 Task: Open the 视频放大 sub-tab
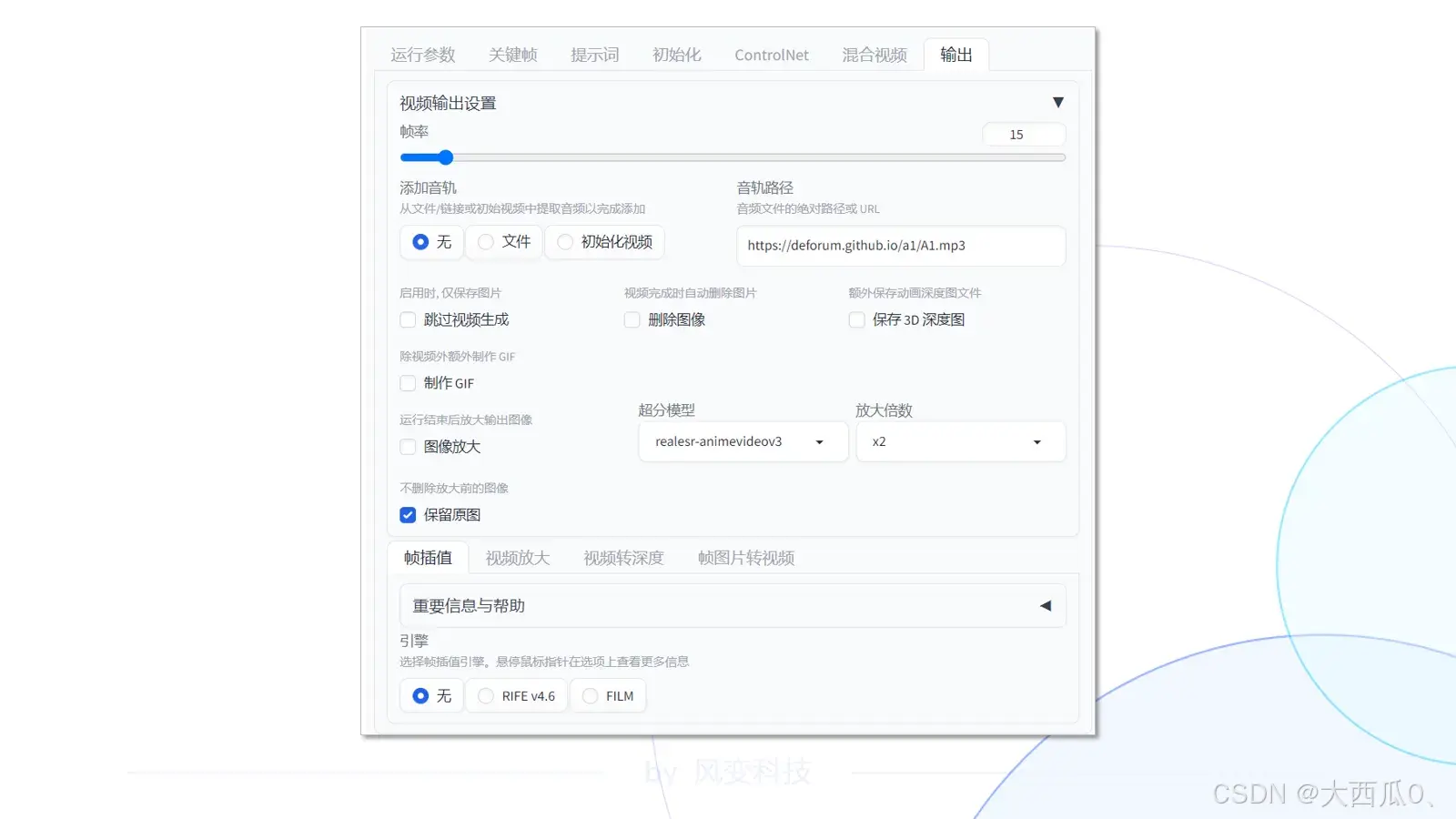click(x=518, y=558)
